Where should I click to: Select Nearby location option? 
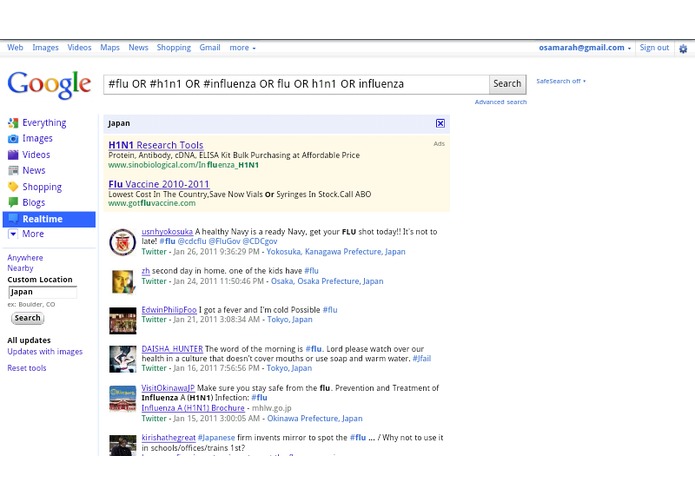point(20,268)
